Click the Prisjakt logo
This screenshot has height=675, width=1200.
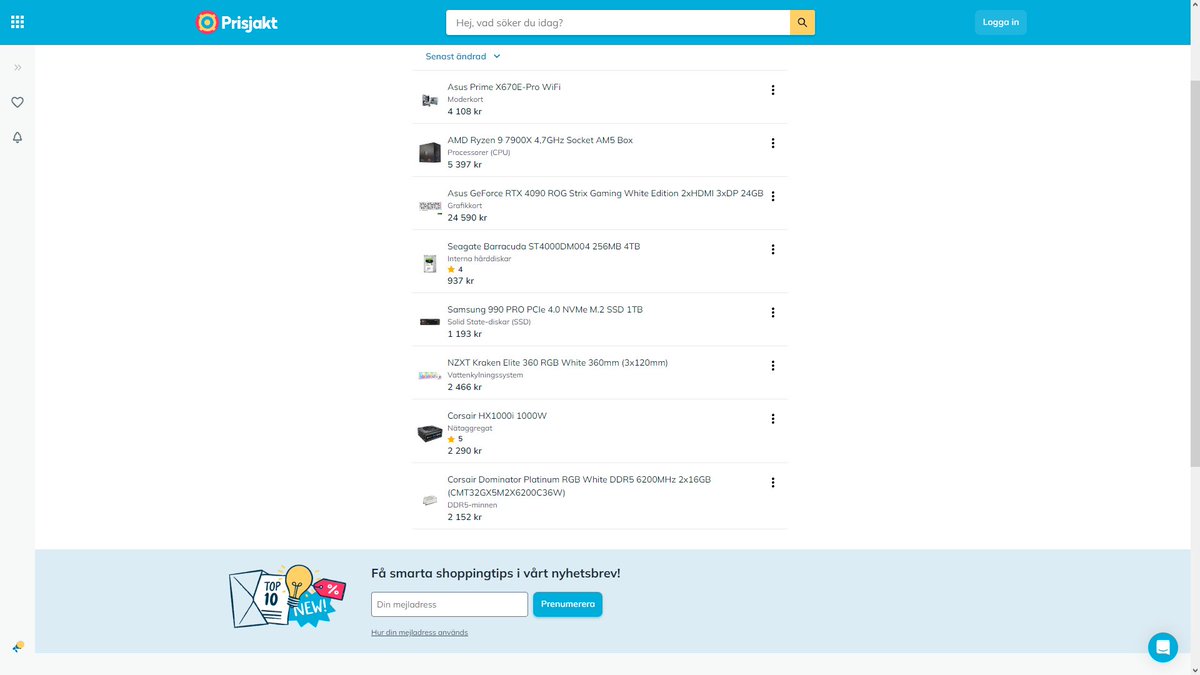(x=236, y=22)
